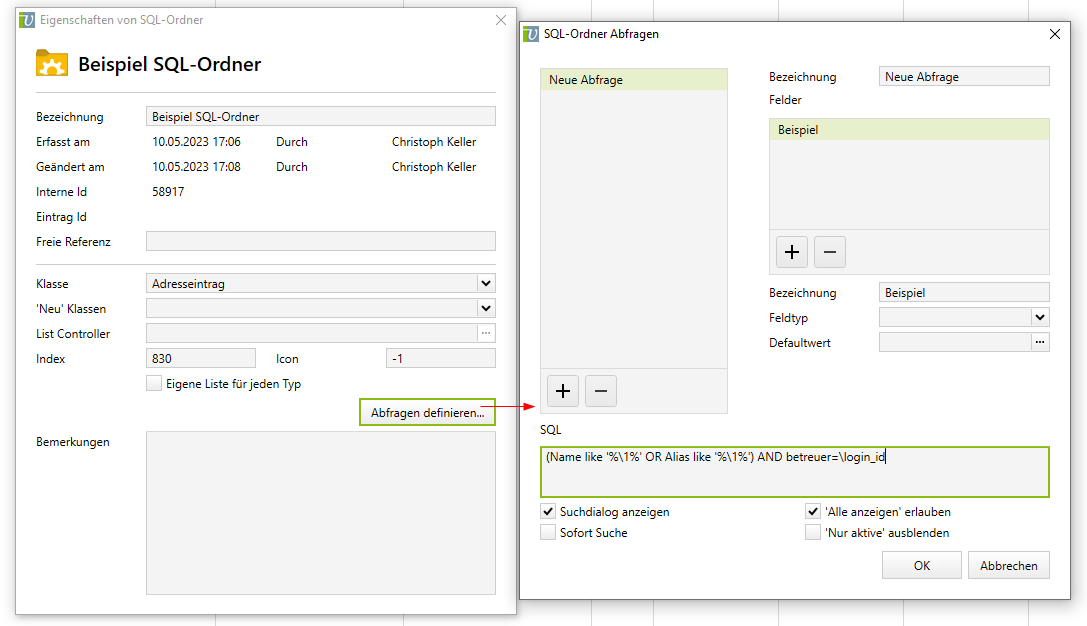This screenshot has width=1087, height=626.
Task: Close the SQL-Ordner Abfragen dialog
Action: 1054,34
